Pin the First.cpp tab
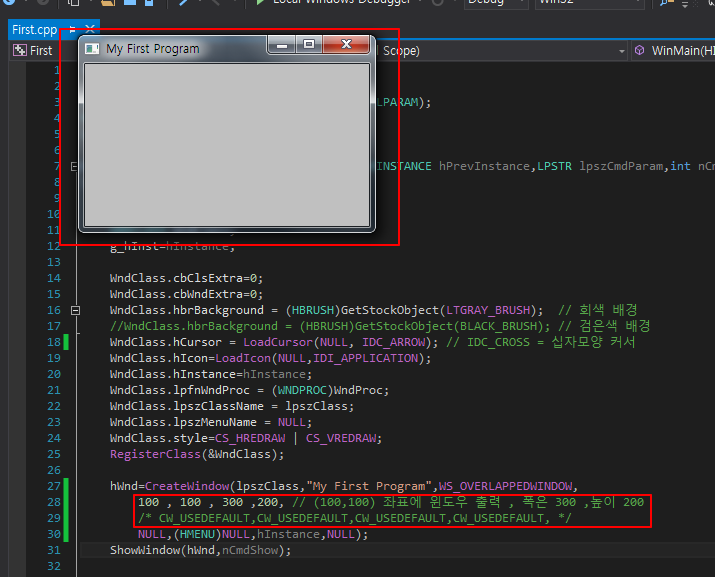Viewport: 715px width, 577px height. tap(73, 30)
